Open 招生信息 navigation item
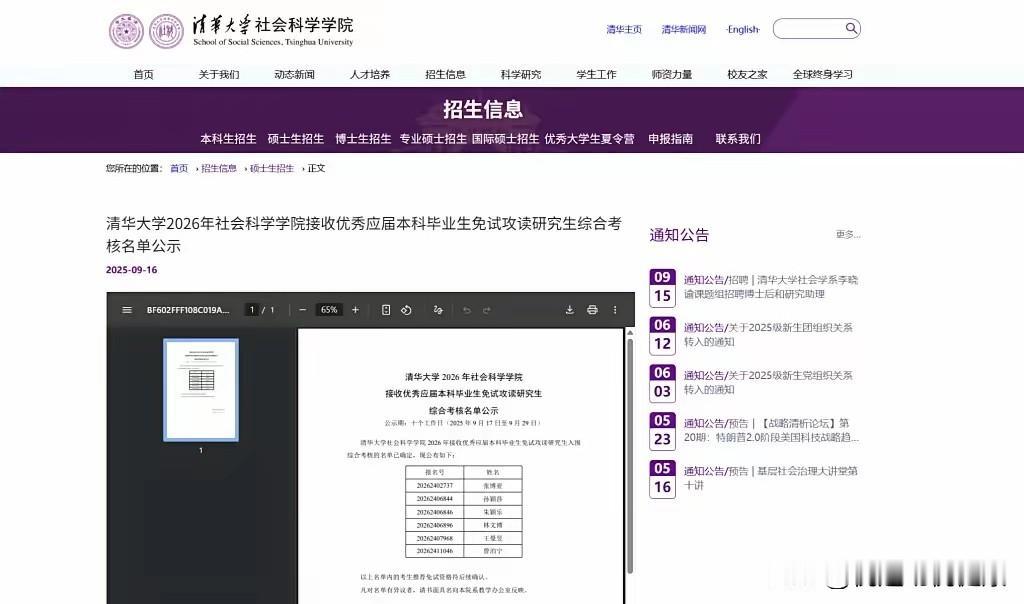 [445, 74]
